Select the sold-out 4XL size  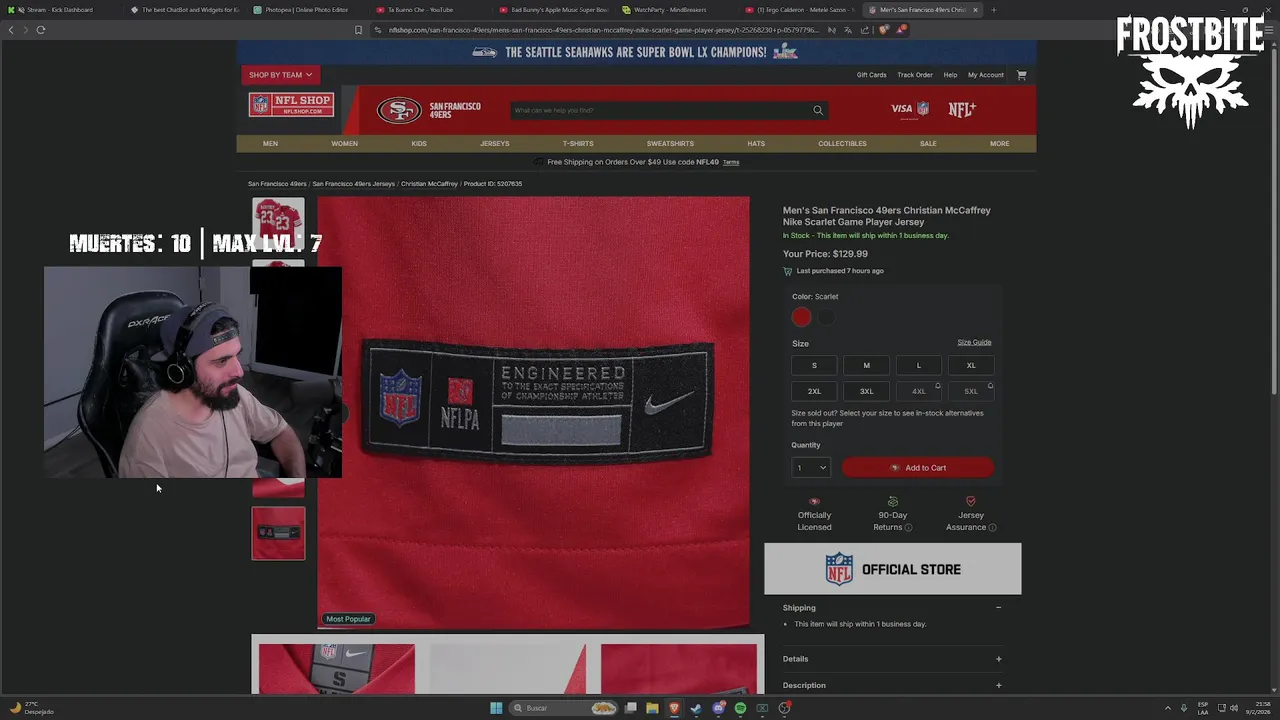pyautogui.click(x=919, y=391)
